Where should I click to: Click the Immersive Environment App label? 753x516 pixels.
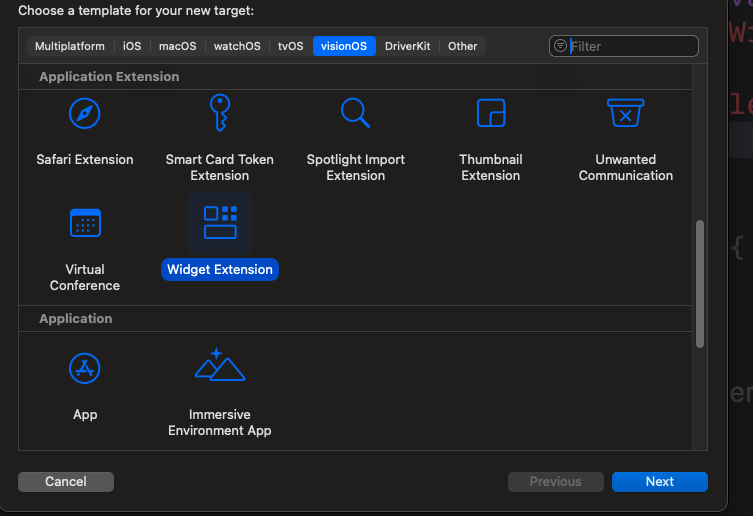220,422
